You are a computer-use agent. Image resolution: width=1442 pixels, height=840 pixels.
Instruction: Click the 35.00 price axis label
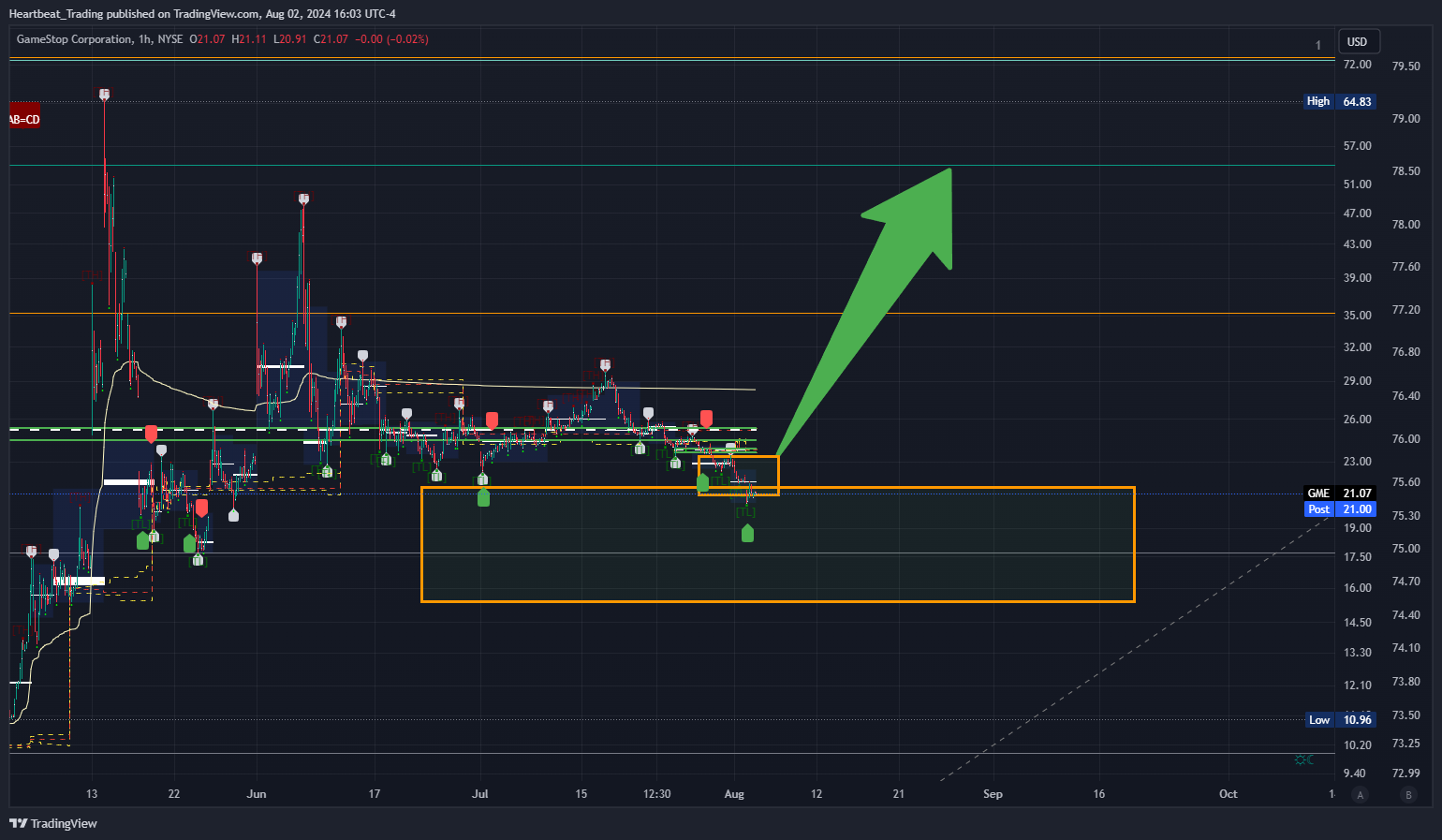(1358, 316)
